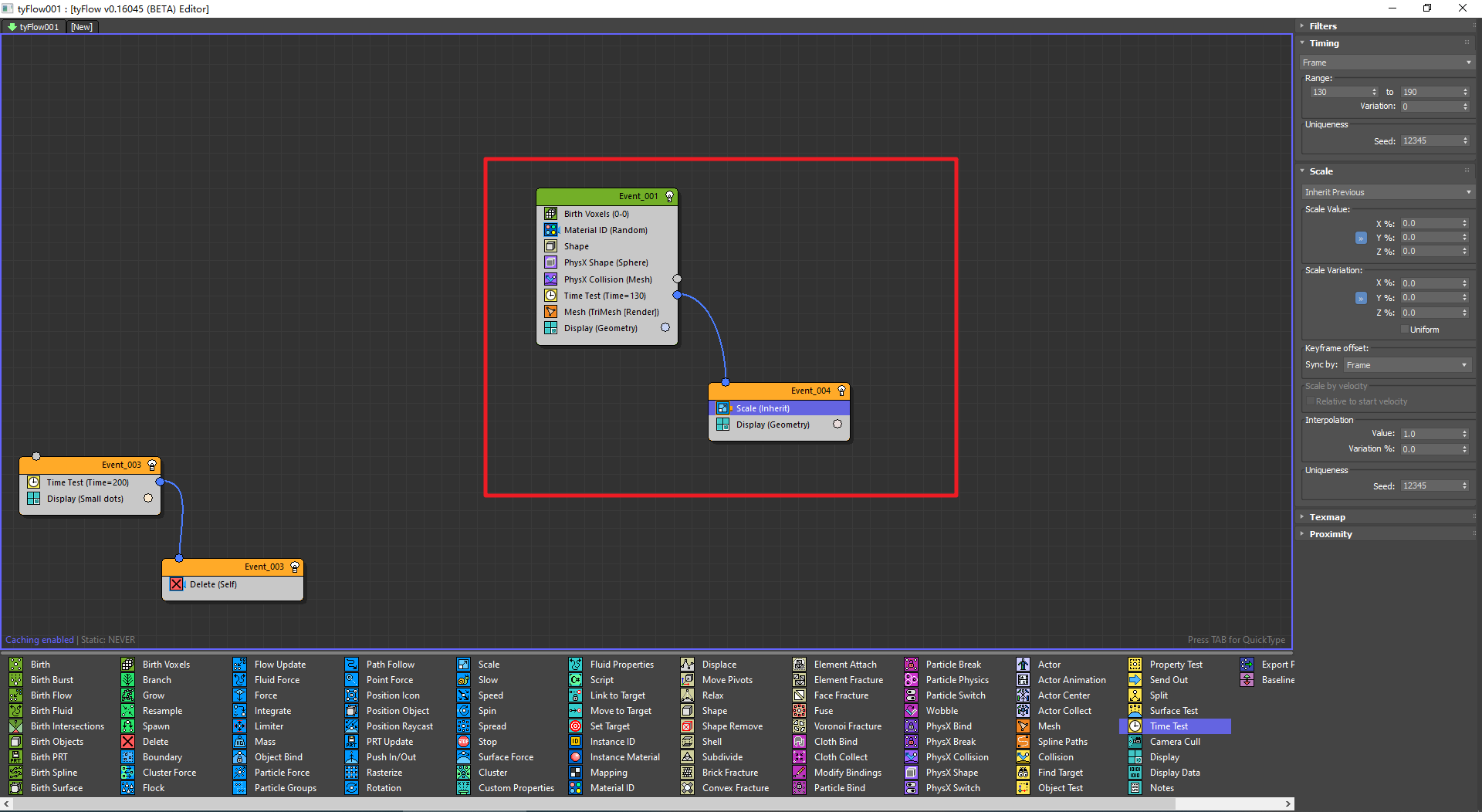Click the Baseline operator icon
The width and height of the screenshot is (1482, 812).
pos(1247,680)
